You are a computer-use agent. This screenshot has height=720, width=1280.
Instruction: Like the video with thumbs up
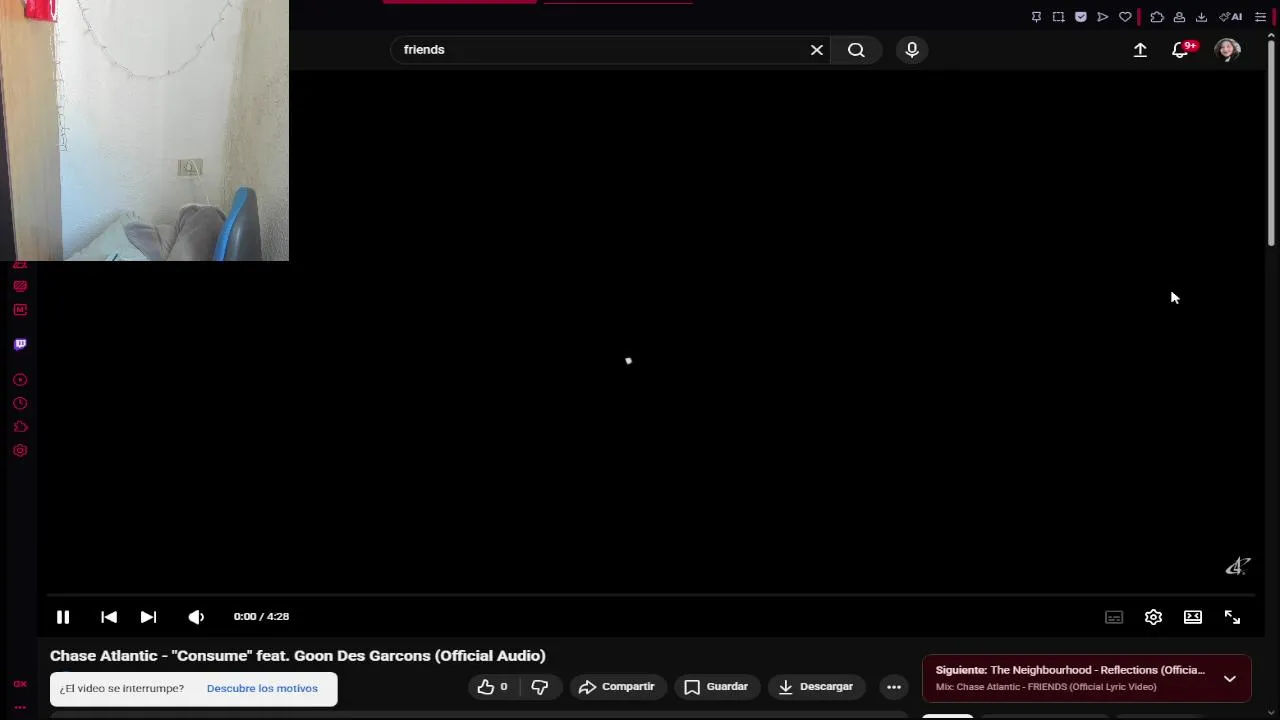[493, 687]
